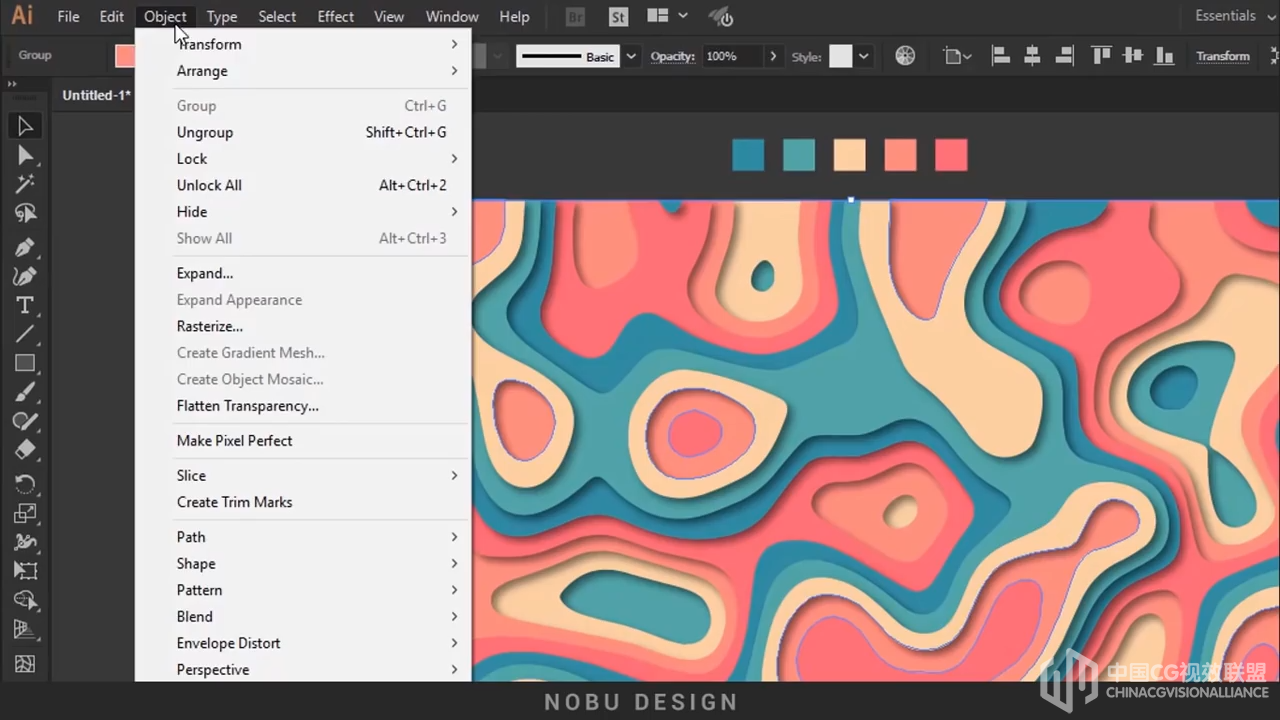
Task: Select the Direct Selection tool
Action: [x=25, y=155]
